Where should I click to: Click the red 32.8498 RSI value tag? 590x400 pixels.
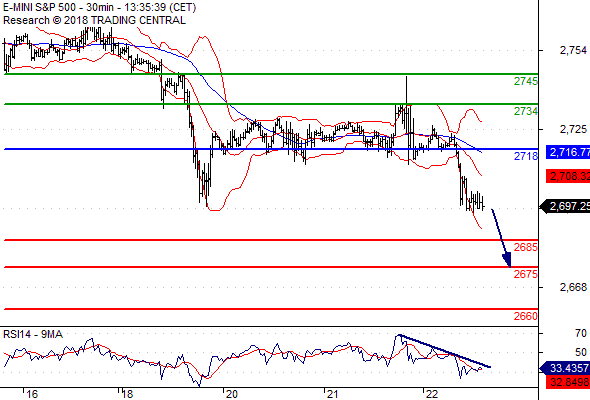click(568, 382)
